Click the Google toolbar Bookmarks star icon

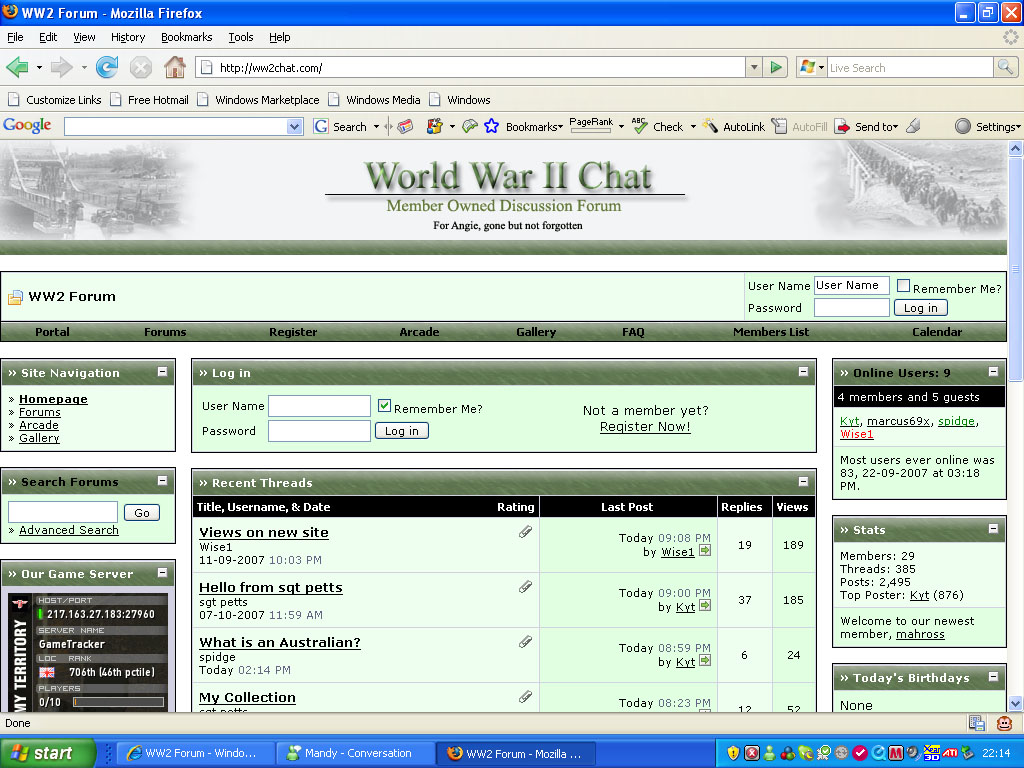coord(491,127)
